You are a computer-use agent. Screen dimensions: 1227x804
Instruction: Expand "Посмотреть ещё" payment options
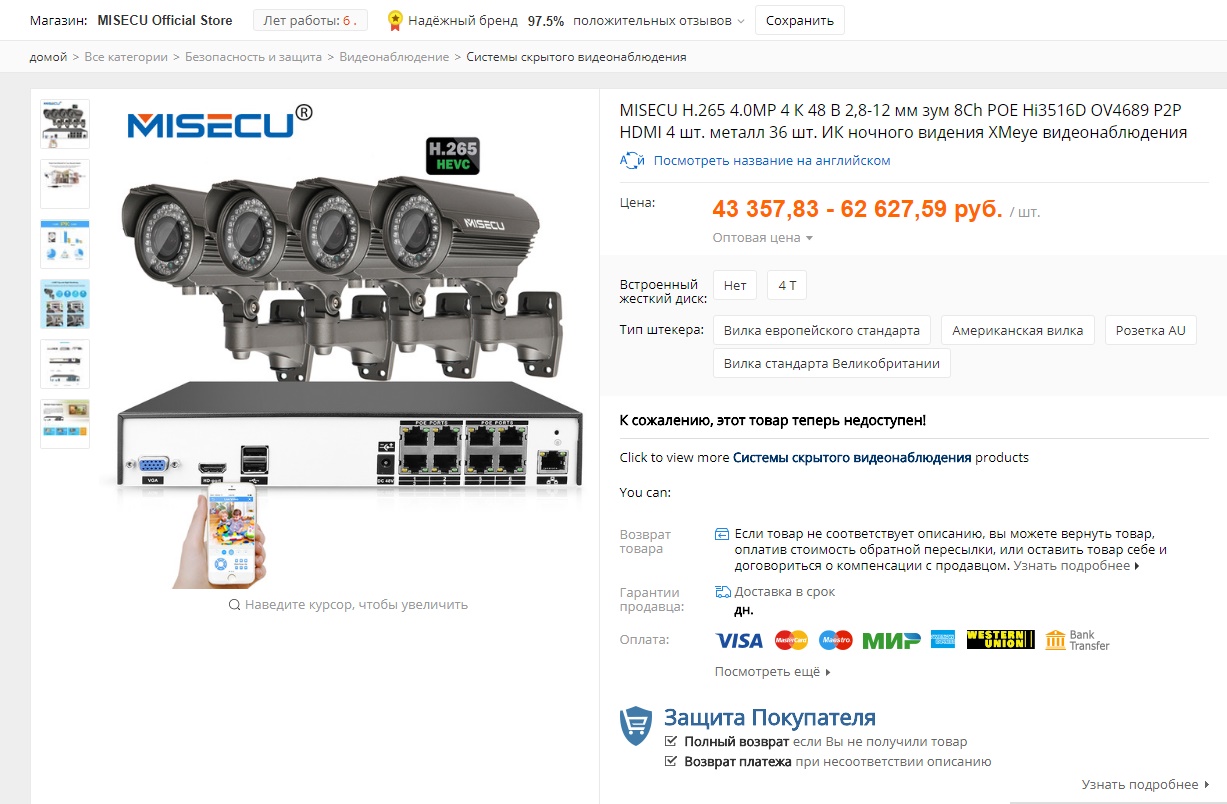coord(773,672)
